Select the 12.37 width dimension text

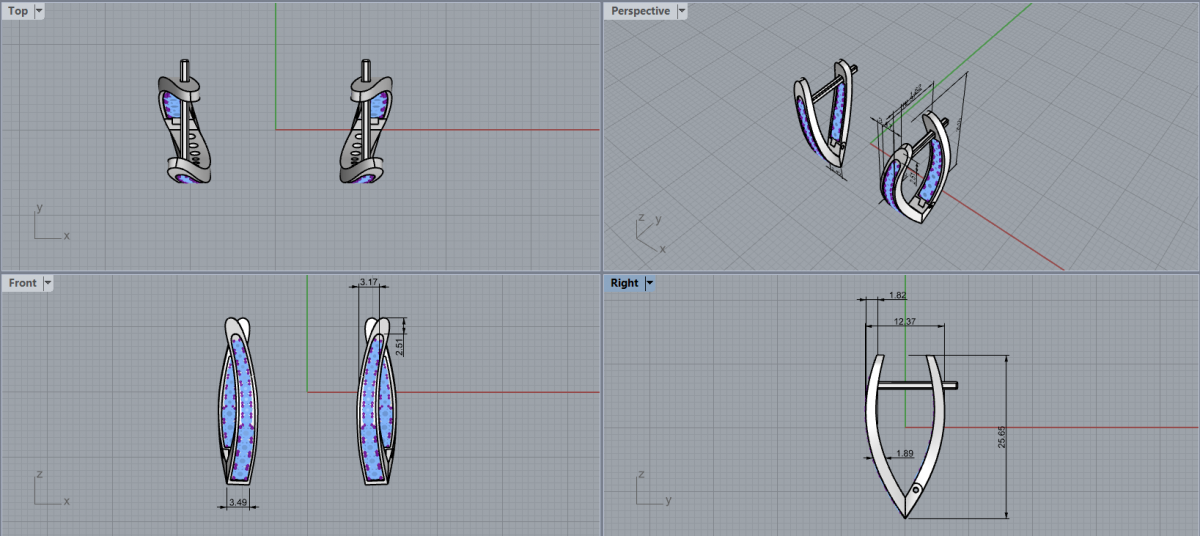(x=904, y=321)
